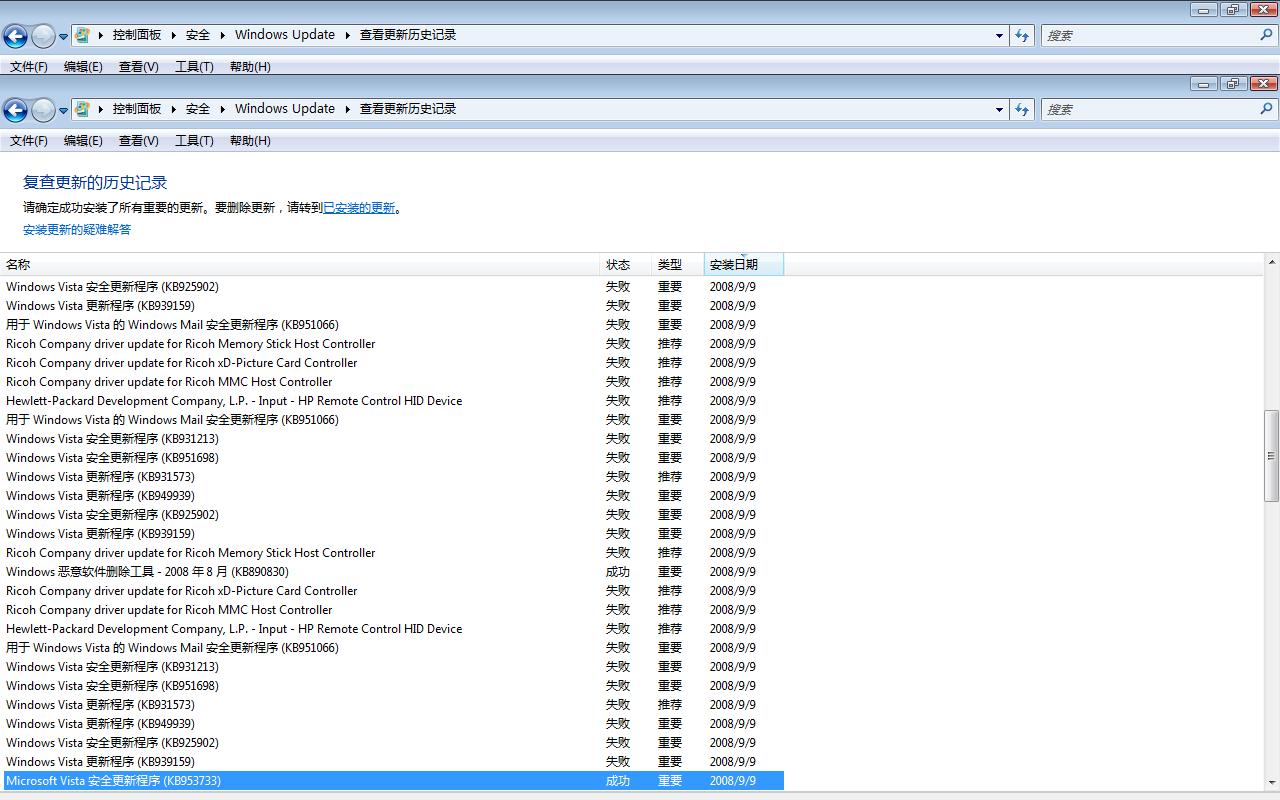Select the Windows 恶意软件删除工具 (KB890830) entry
1280x800 pixels.
pos(147,572)
